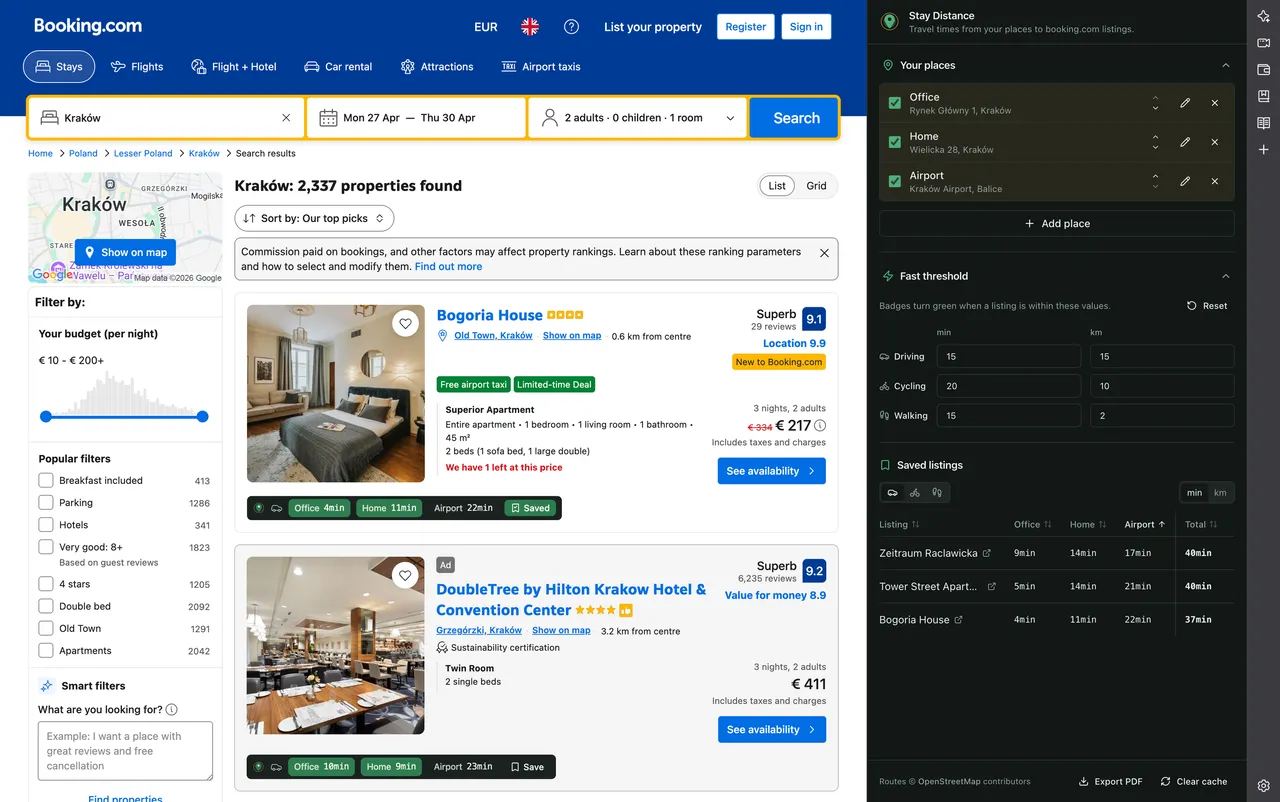Collapse the Your places section
This screenshot has width=1280, height=802.
(x=1226, y=66)
